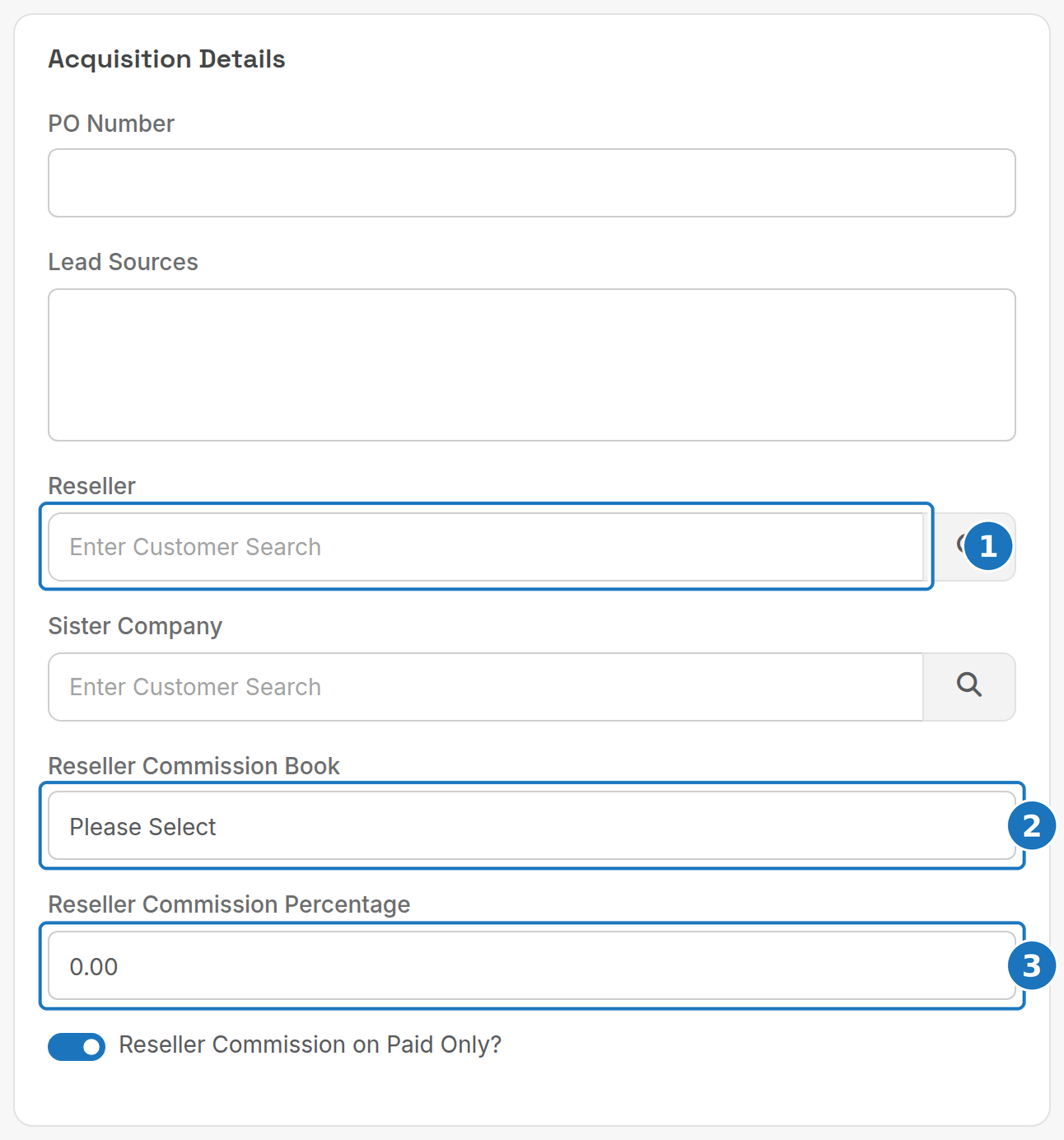The image size is (1064, 1140).
Task: Click the Acquisition Details heading
Action: (x=166, y=59)
